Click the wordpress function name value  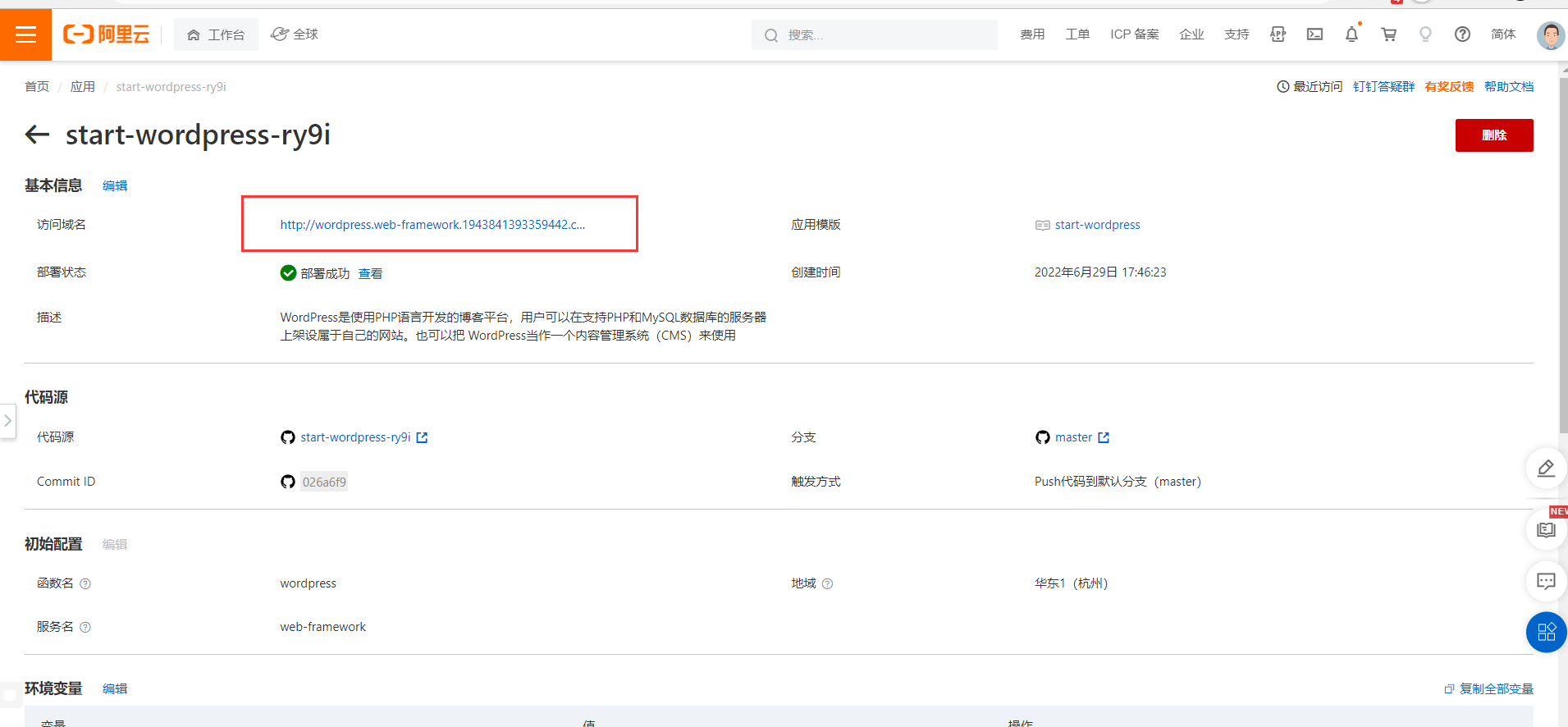(x=308, y=583)
